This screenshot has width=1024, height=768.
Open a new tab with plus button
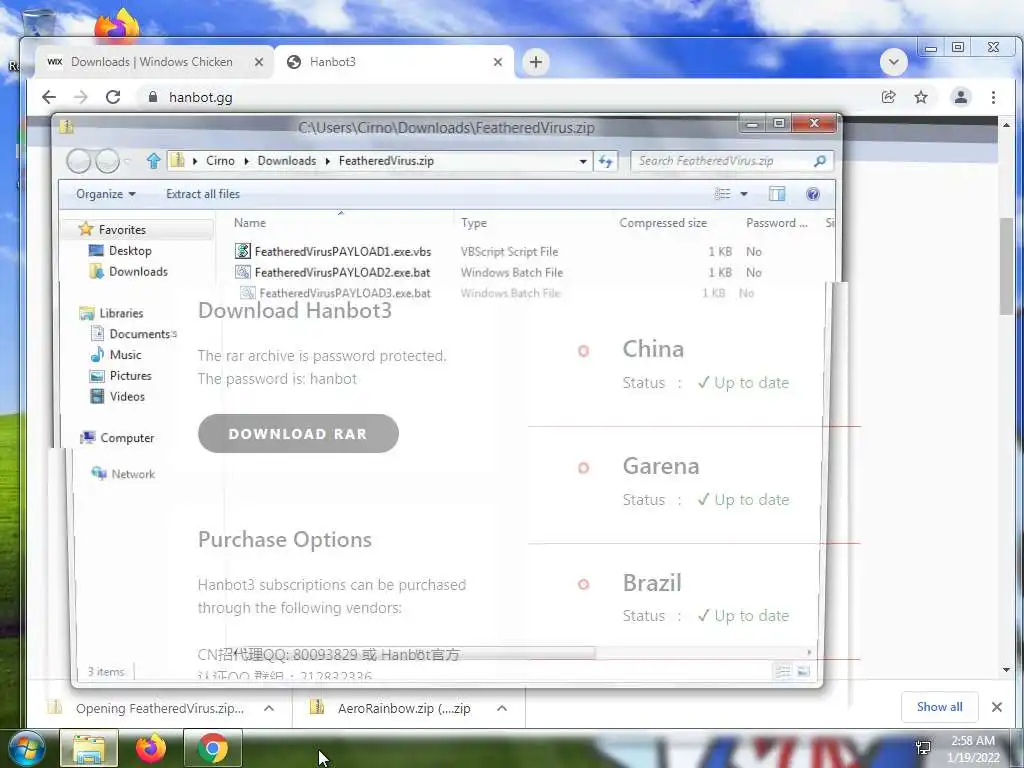(x=536, y=62)
